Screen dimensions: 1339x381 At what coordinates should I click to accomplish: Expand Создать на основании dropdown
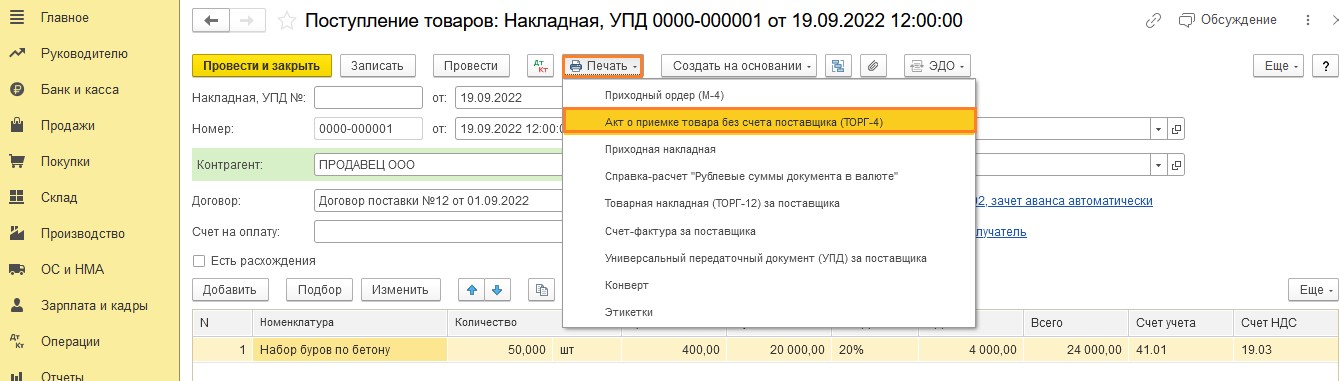tap(739, 66)
